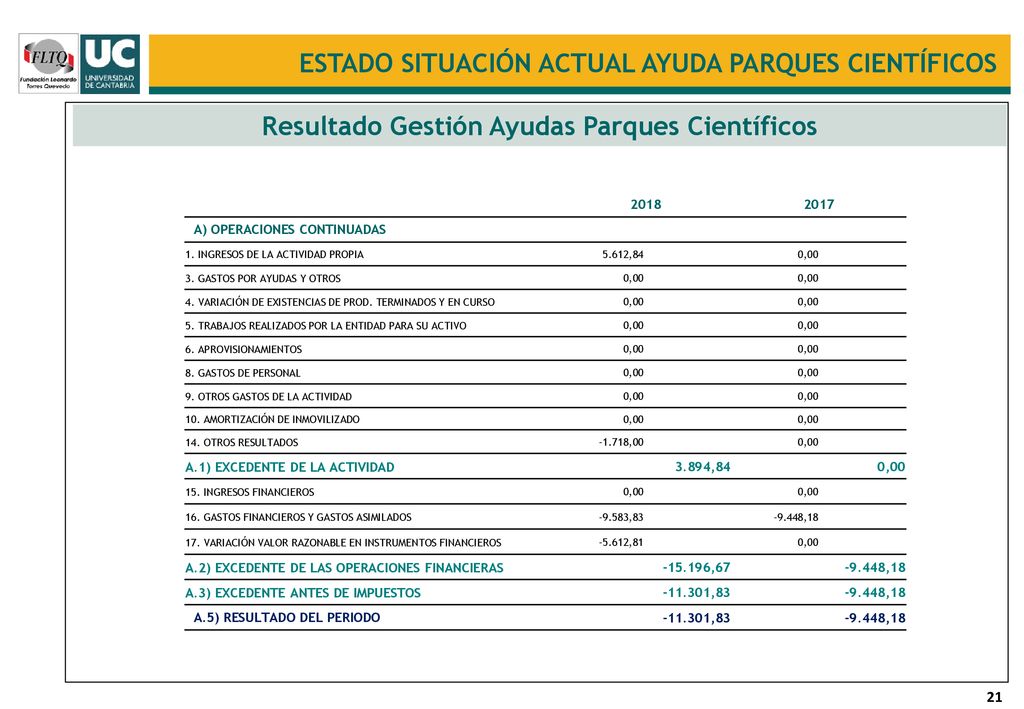
Task: Click row '14. OTROS RESULTADOS'
Action: (545, 442)
